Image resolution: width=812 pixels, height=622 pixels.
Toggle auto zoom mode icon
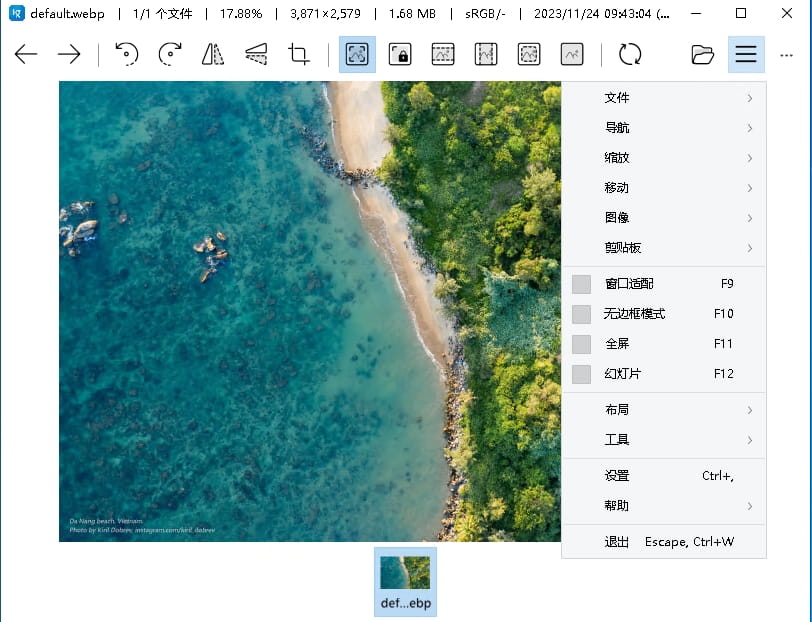(357, 54)
